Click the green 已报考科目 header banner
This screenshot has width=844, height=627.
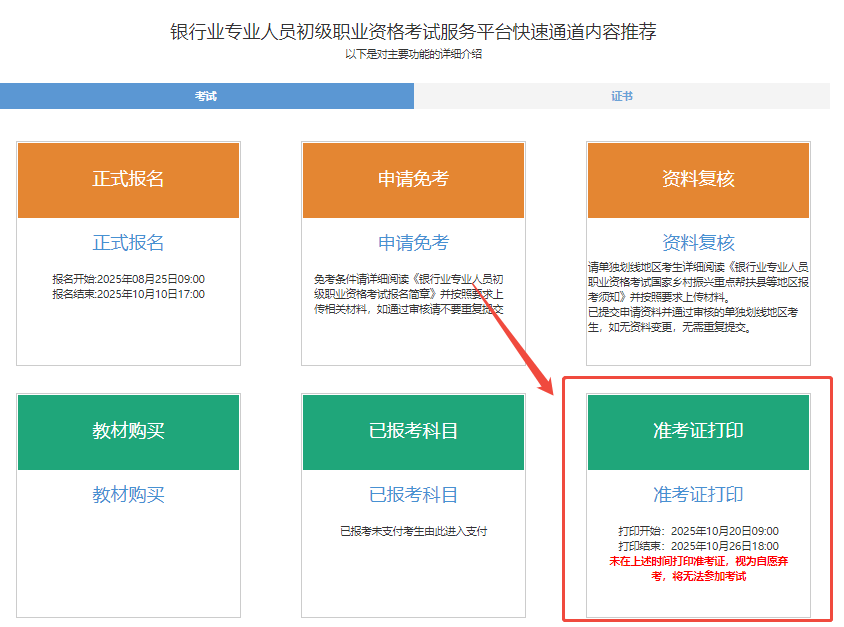coord(413,432)
